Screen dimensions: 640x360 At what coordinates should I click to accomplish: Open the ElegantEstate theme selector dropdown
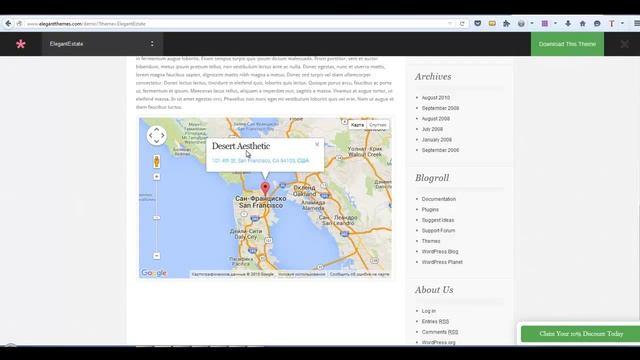pyautogui.click(x=102, y=44)
